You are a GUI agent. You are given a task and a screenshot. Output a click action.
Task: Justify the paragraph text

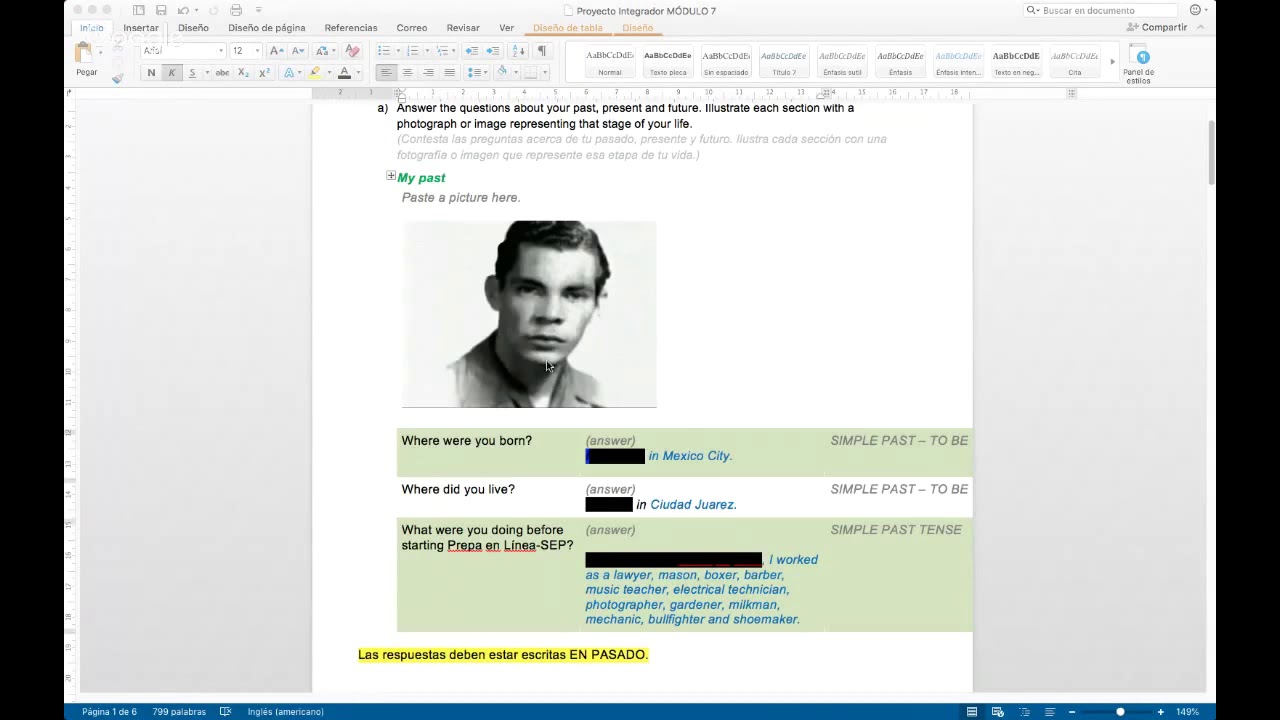click(x=449, y=73)
